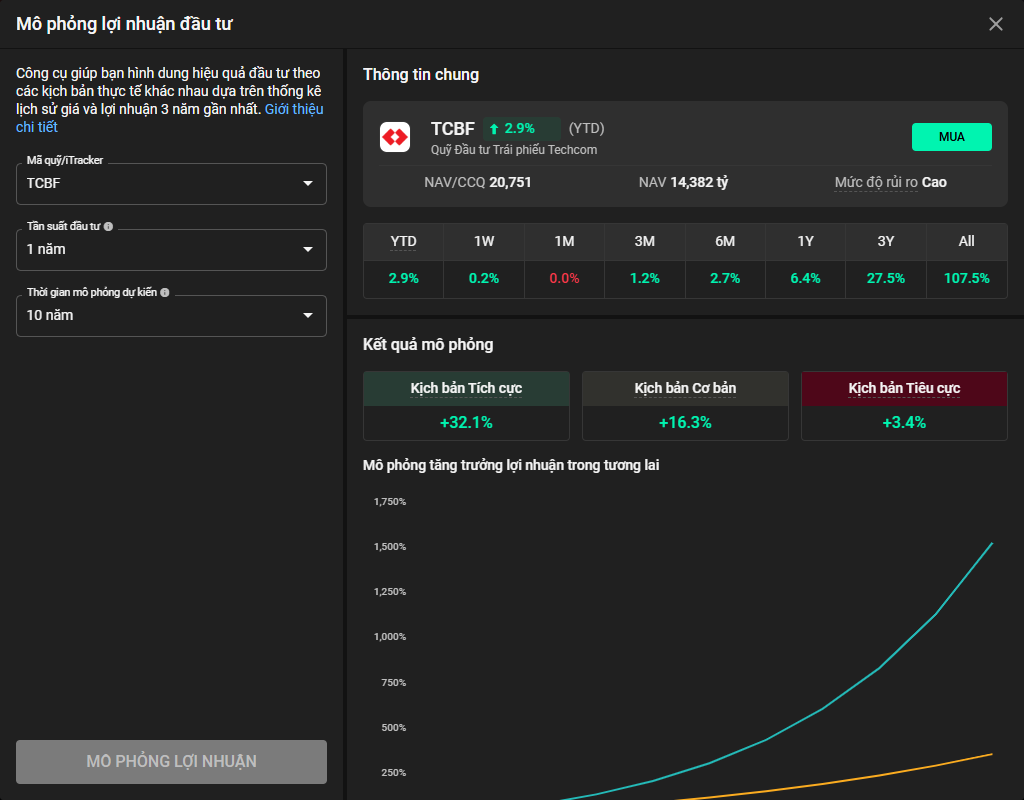This screenshot has width=1024, height=800.
Task: Click the green up-arrow YTD indicator
Action: tap(494, 129)
